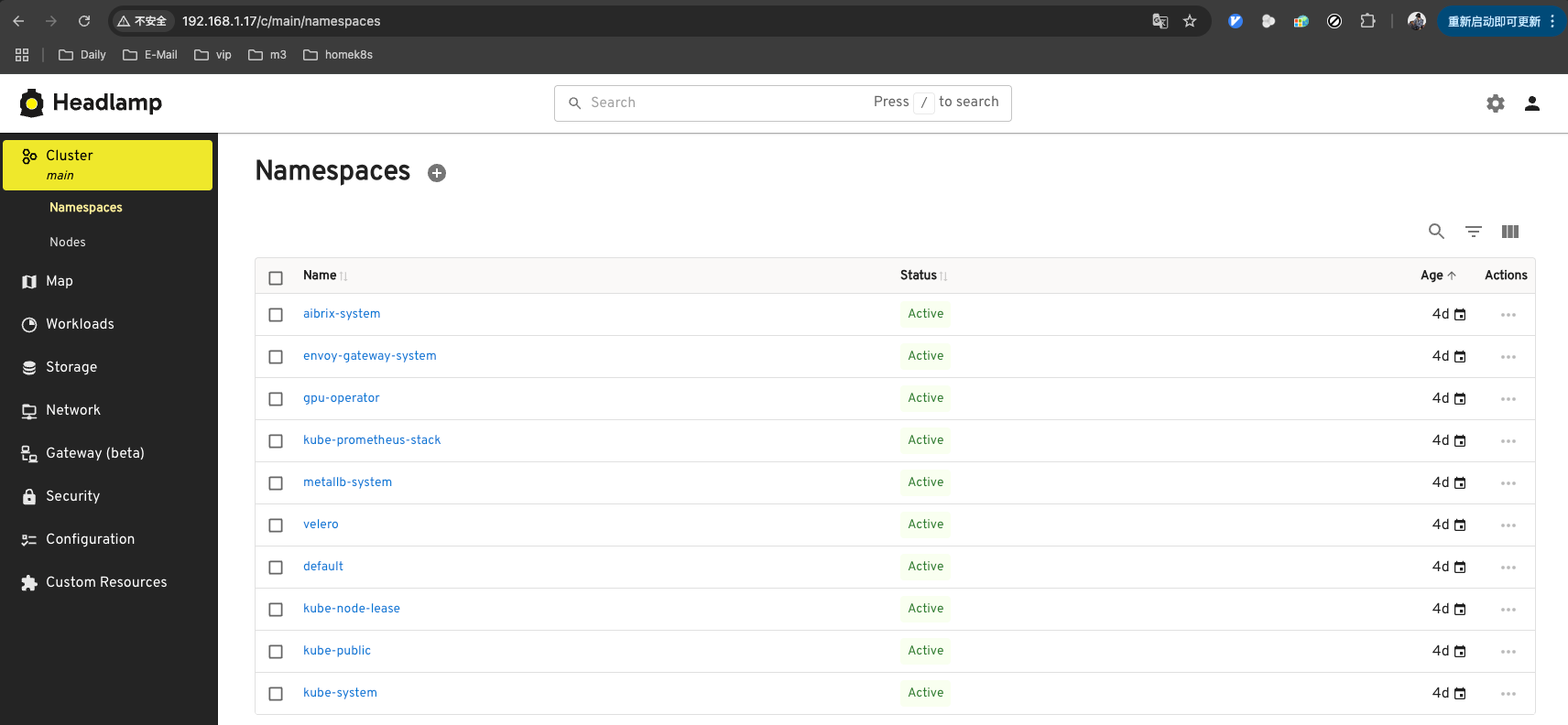This screenshot has height=725, width=1568.
Task: Open the kube-node-lease namespace link
Action: (352, 609)
